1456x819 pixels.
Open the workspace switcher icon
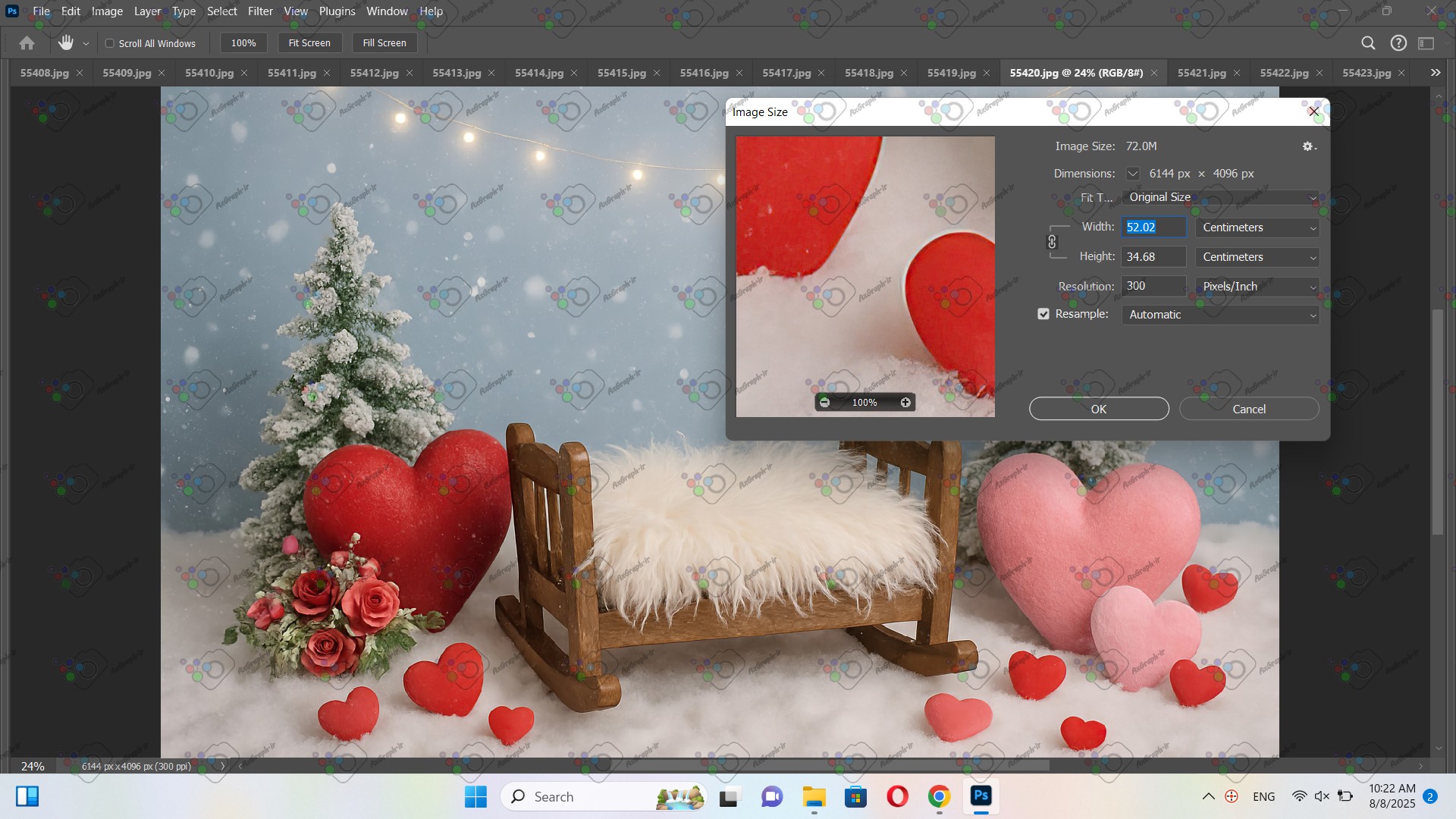point(1426,43)
